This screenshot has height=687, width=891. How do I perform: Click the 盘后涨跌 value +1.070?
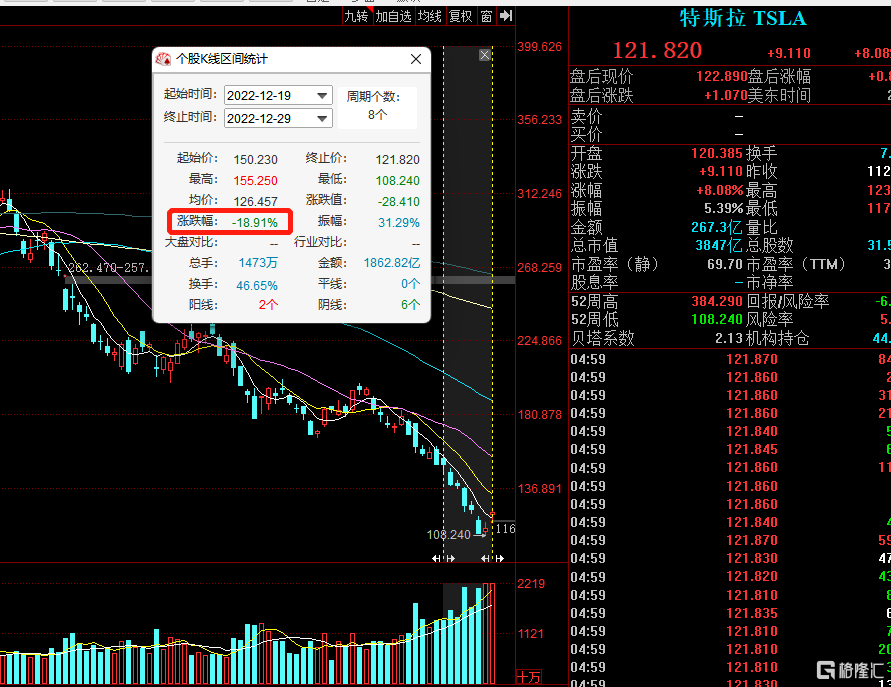725,95
